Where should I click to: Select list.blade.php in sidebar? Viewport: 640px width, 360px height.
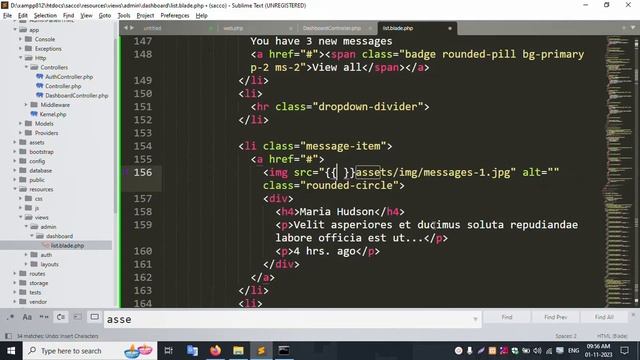(x=67, y=245)
